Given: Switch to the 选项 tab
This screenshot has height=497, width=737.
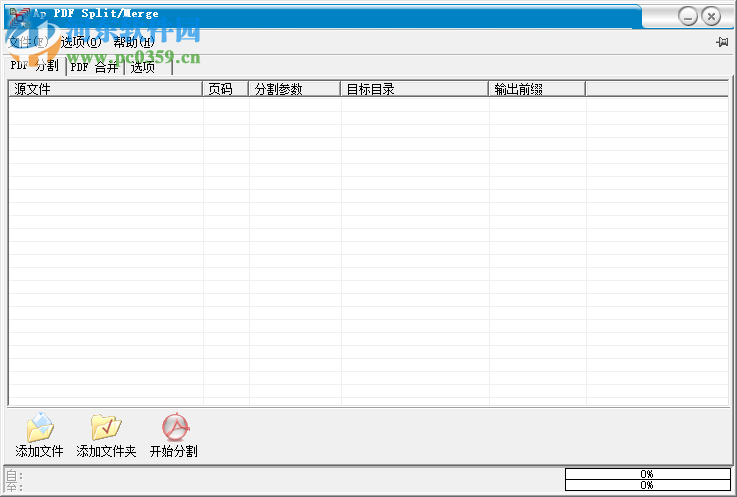Looking at the screenshot, I should tap(148, 67).
